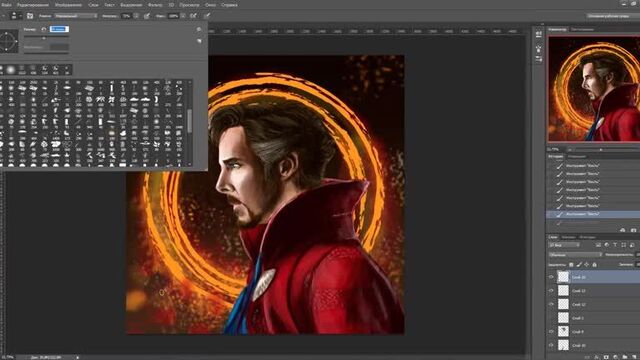
Task: Adjust the Navigator zoom slider
Action: pos(601,150)
